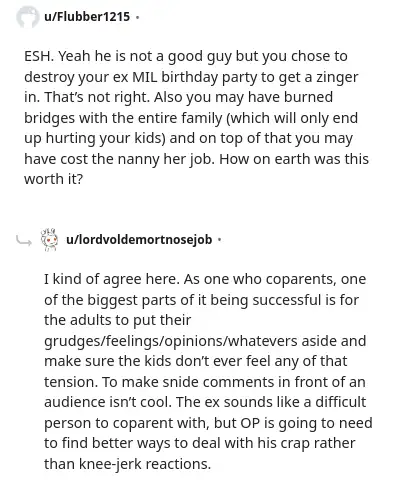This screenshot has height=500, width=400.
Task: Visit the u/lordvoldemortnosejob user profile link
Action: coord(139,240)
